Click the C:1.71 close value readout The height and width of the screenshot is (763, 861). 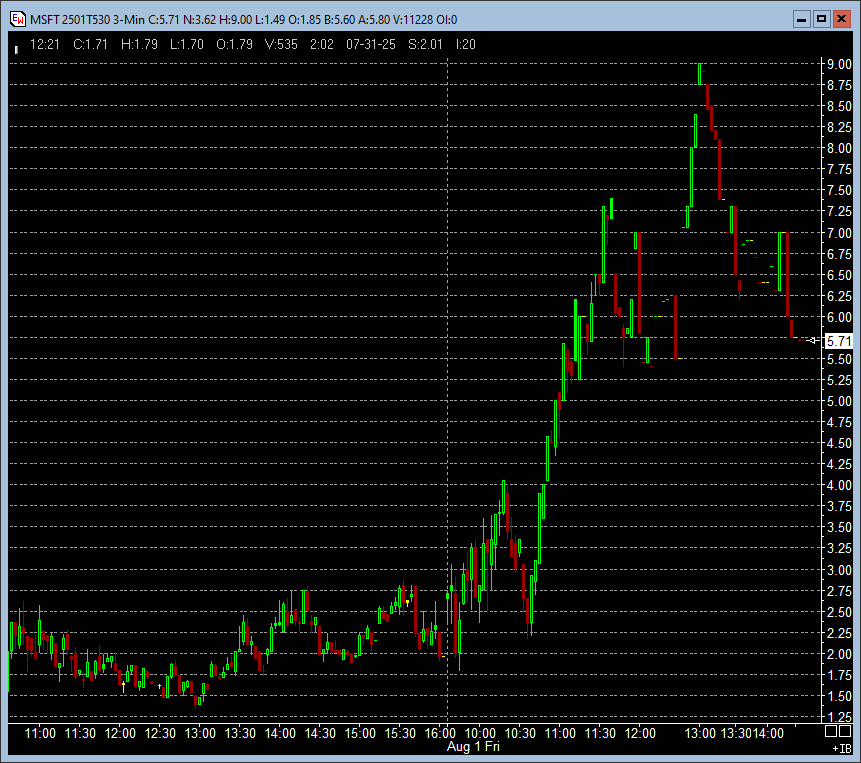tap(91, 44)
